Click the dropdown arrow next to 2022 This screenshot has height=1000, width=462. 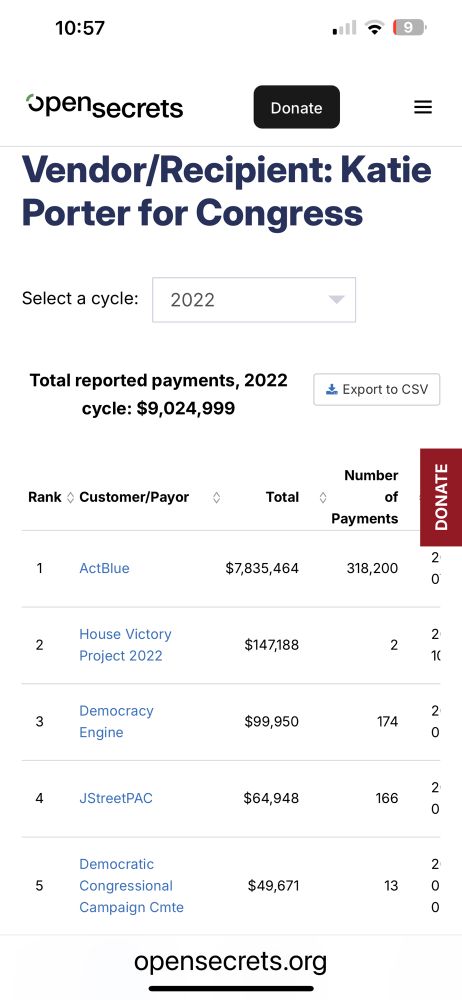click(x=336, y=300)
